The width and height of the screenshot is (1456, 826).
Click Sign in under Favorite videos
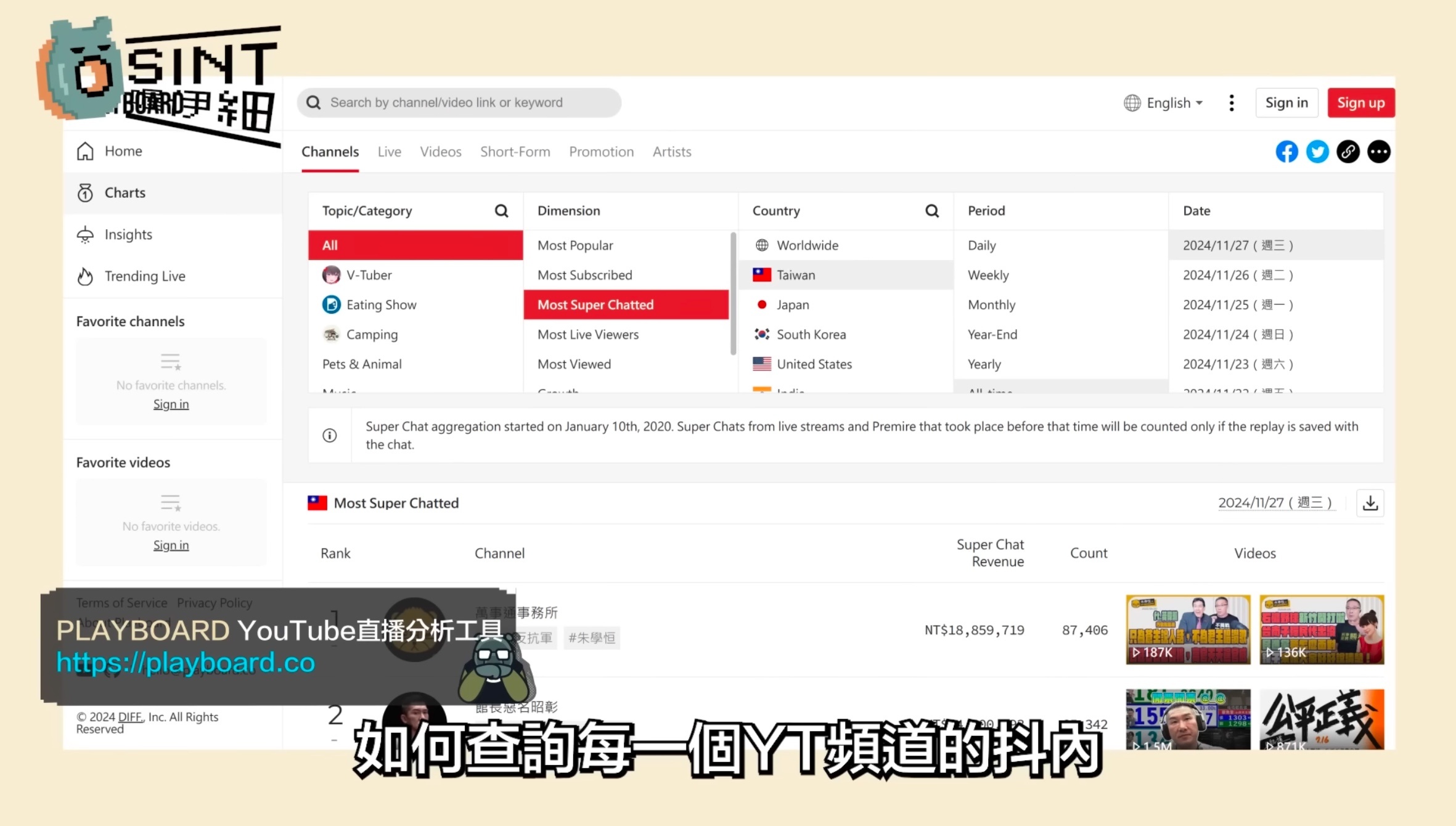tap(171, 546)
